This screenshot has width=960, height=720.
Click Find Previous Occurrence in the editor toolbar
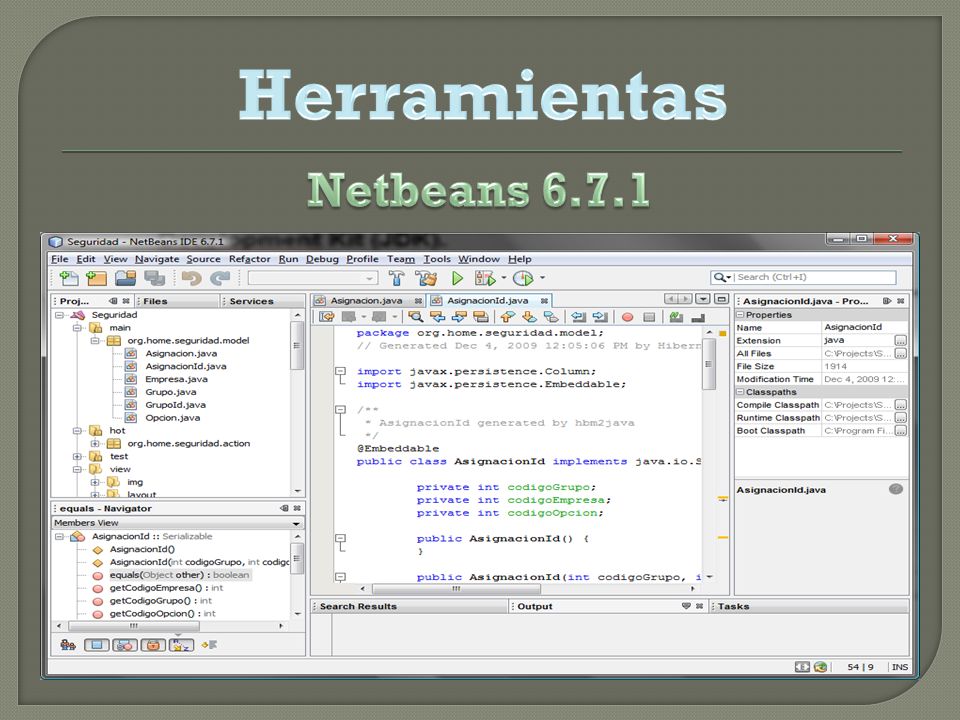click(x=437, y=317)
